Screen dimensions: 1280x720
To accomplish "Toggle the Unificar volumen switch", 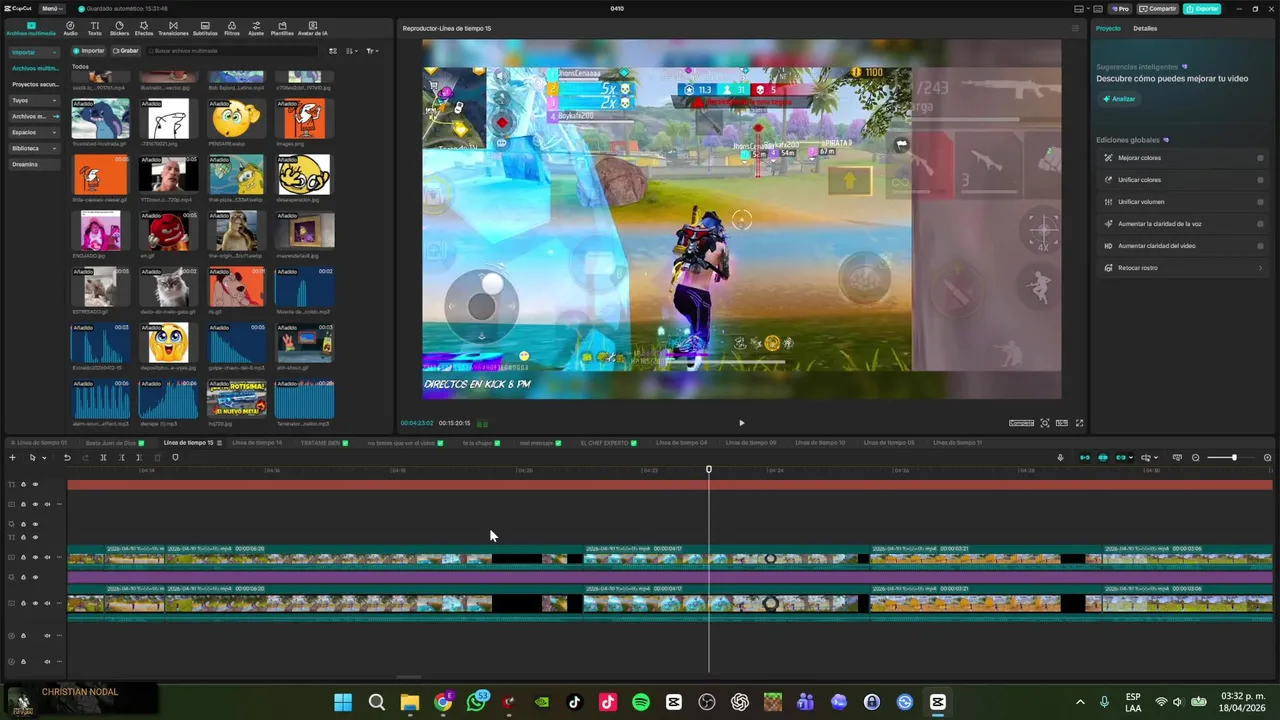I will tap(1260, 202).
